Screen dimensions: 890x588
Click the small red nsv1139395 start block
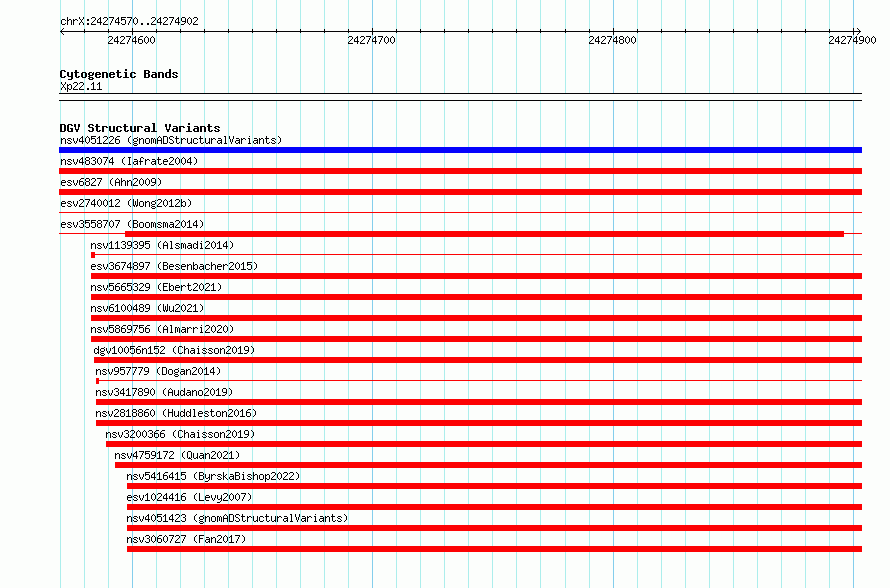93,255
